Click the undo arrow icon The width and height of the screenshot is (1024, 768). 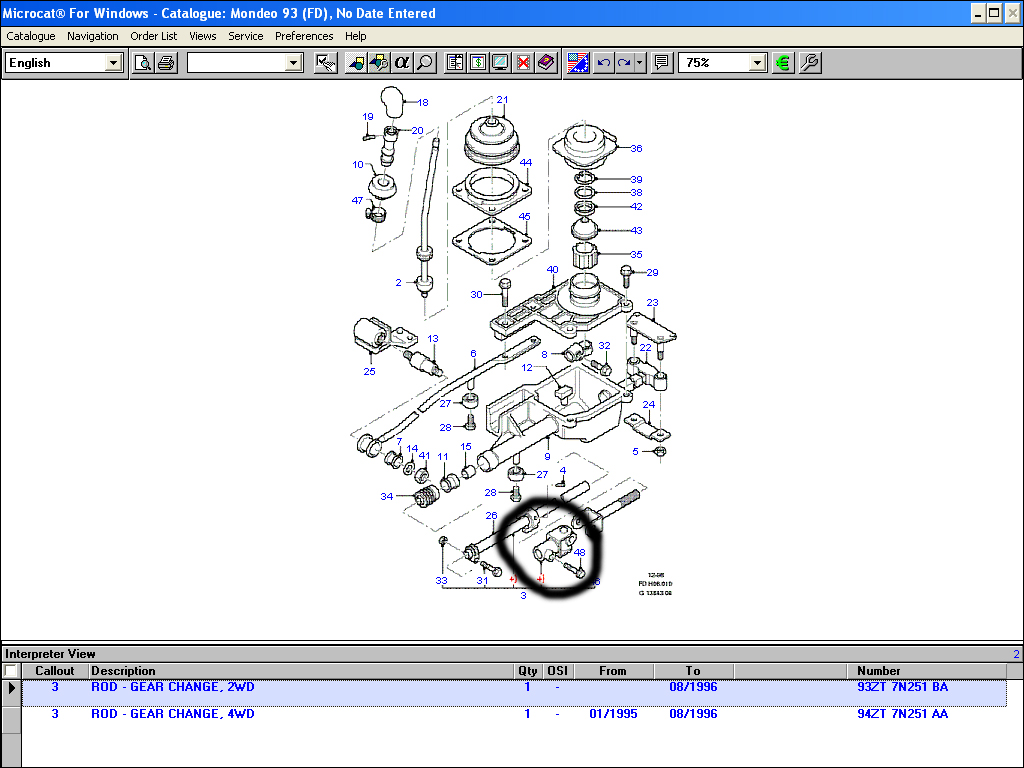coord(603,63)
